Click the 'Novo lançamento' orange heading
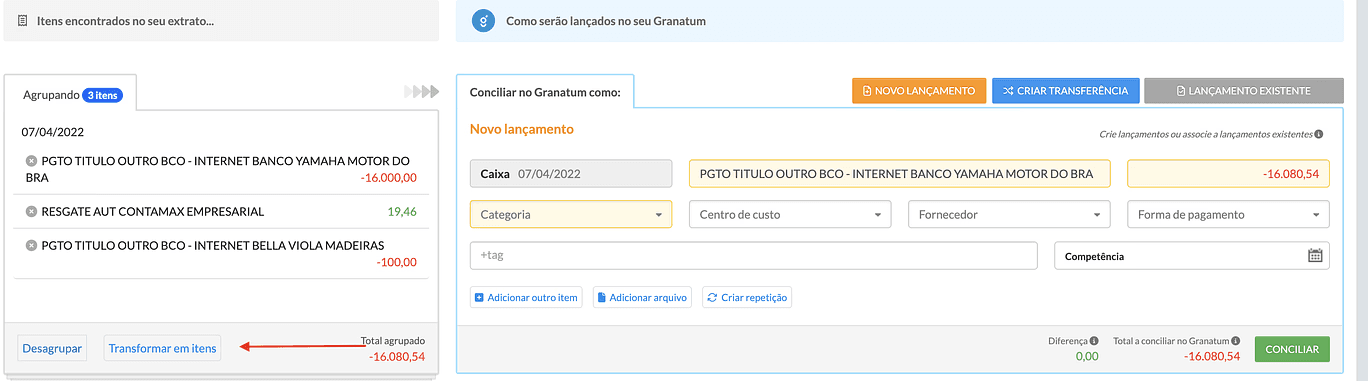 tap(522, 130)
